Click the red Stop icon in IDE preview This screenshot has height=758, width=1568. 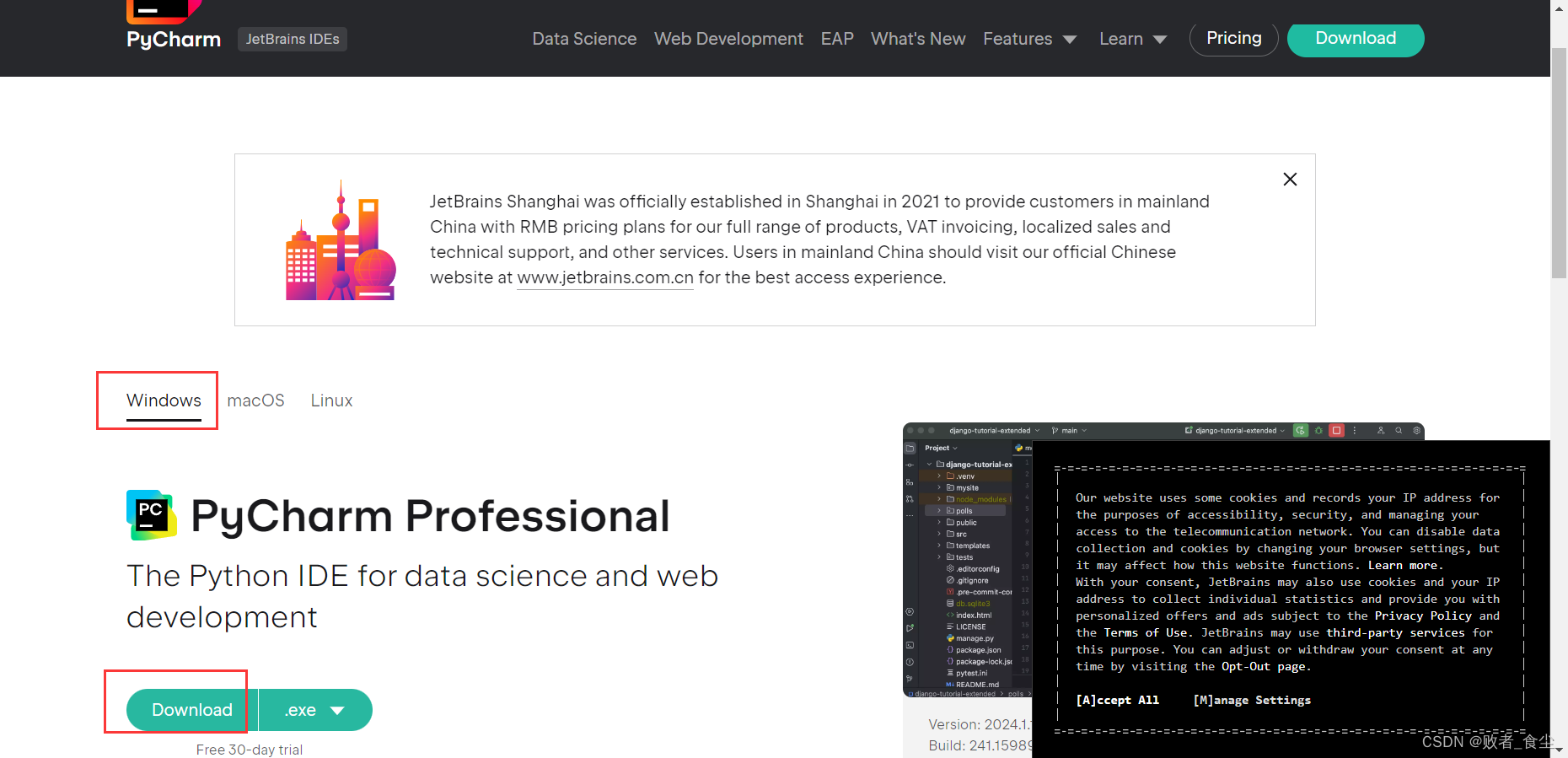pos(1336,431)
